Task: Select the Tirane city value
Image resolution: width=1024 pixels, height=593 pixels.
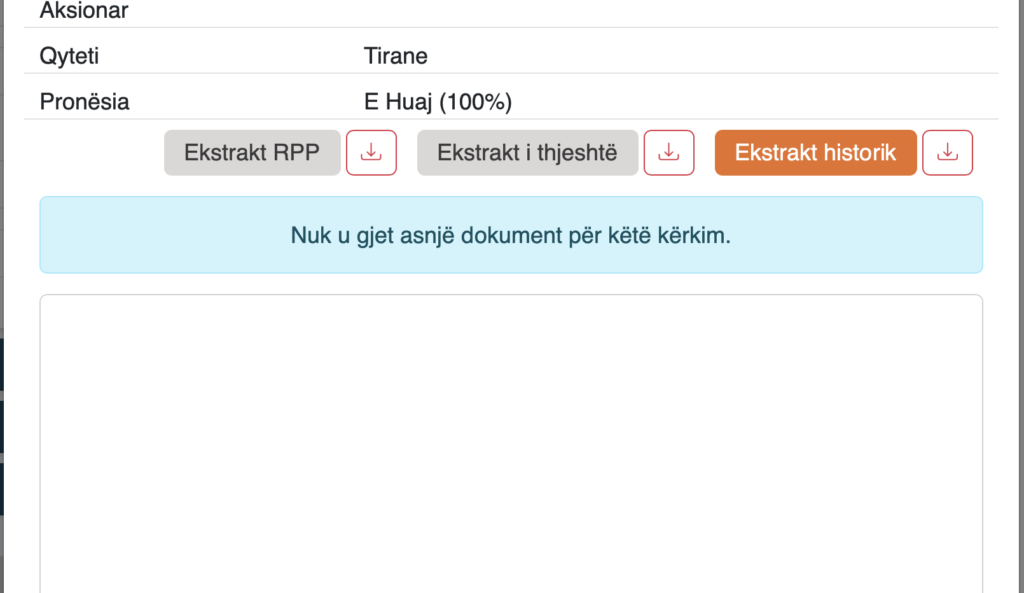Action: pyautogui.click(x=396, y=56)
